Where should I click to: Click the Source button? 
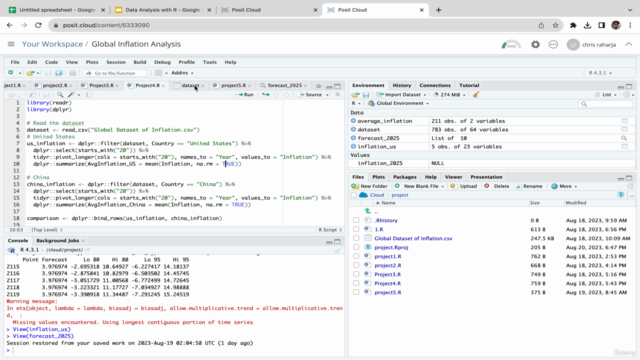(x=311, y=95)
